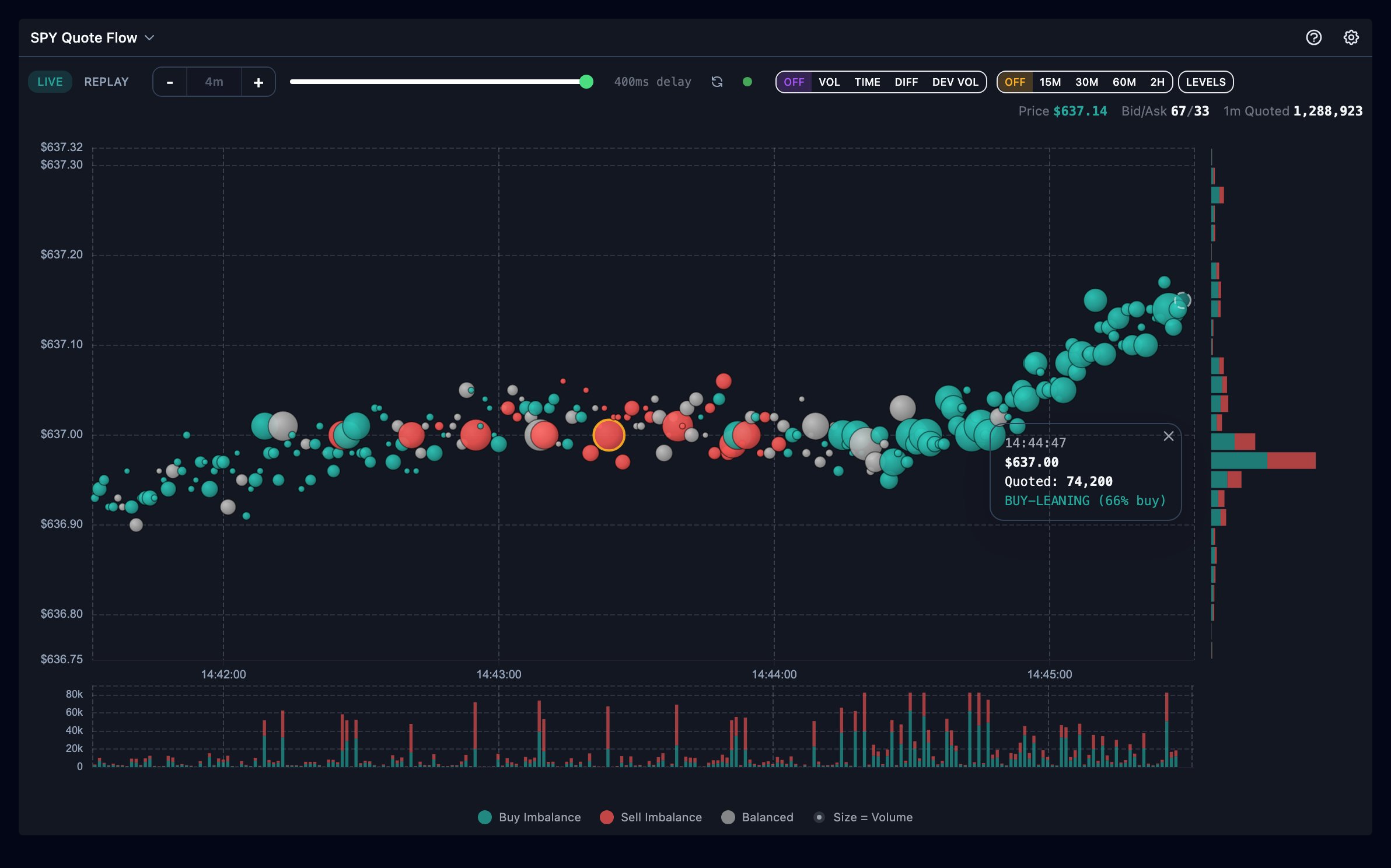This screenshot has height=868, width=1391.
Task: Open settings gear icon
Action: click(x=1351, y=37)
